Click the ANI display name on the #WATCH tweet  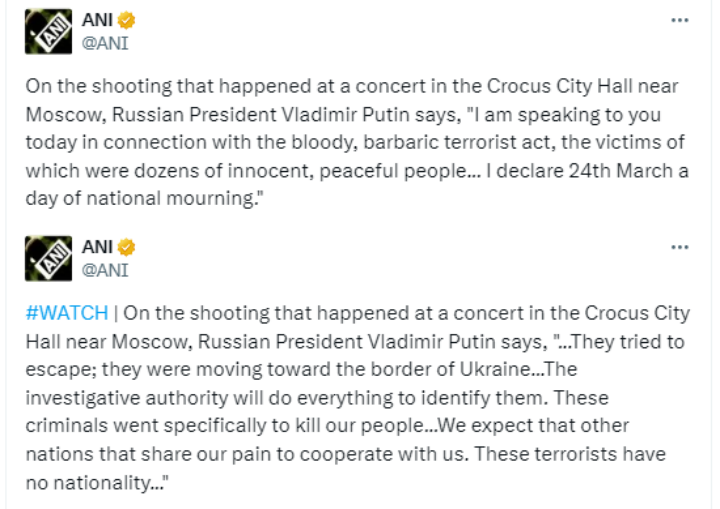(97, 247)
